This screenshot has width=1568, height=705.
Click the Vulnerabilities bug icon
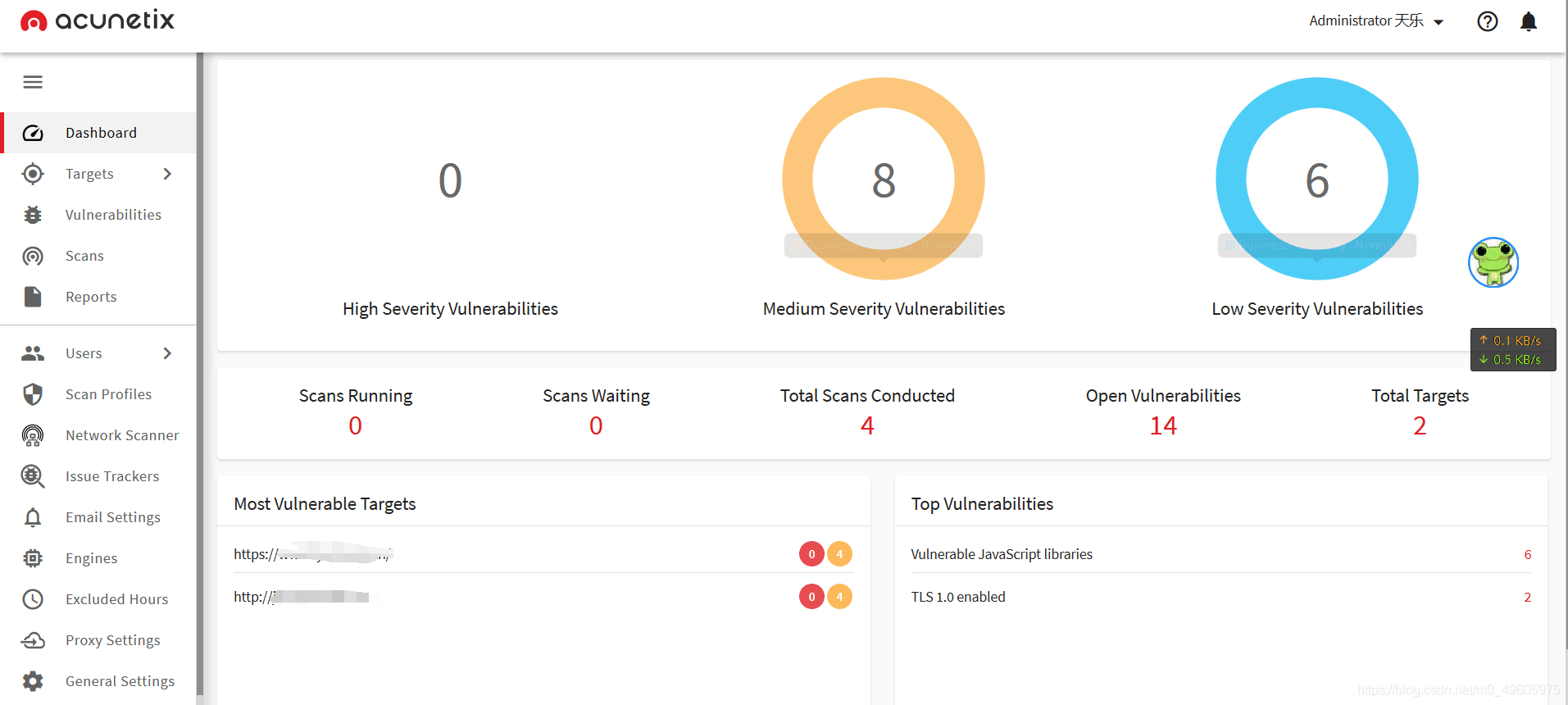(x=33, y=215)
